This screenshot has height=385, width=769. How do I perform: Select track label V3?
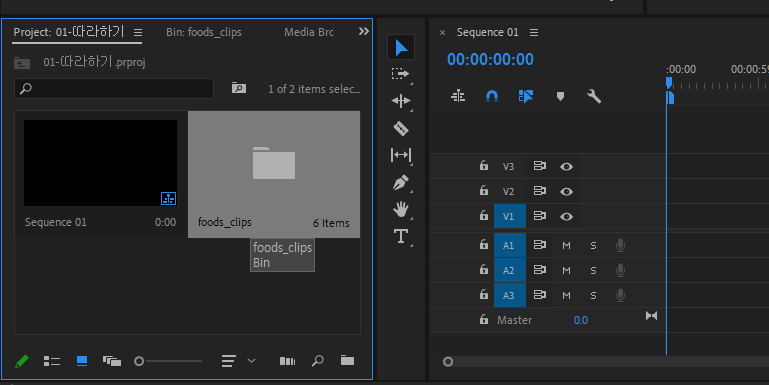click(508, 167)
